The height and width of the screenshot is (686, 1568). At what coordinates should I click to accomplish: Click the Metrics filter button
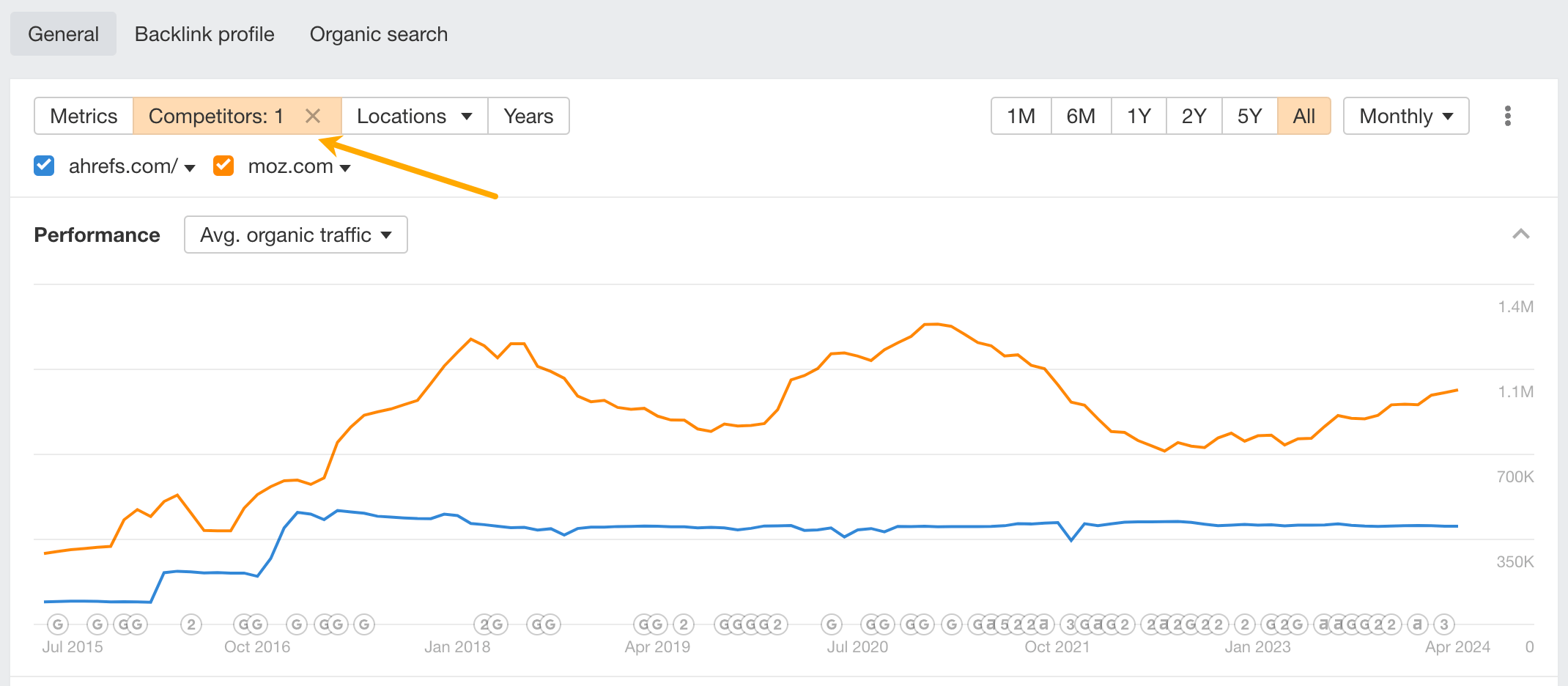click(83, 116)
